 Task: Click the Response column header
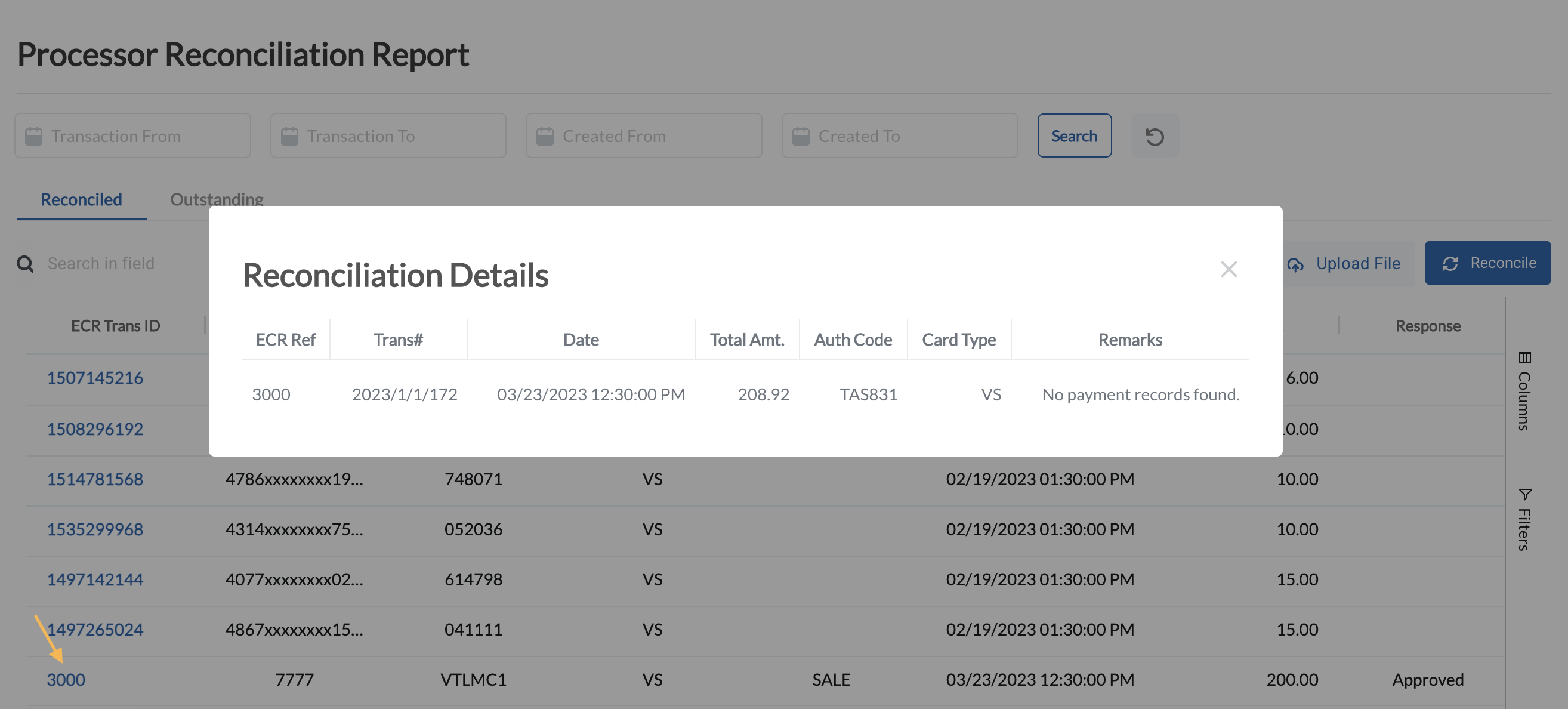point(1427,326)
